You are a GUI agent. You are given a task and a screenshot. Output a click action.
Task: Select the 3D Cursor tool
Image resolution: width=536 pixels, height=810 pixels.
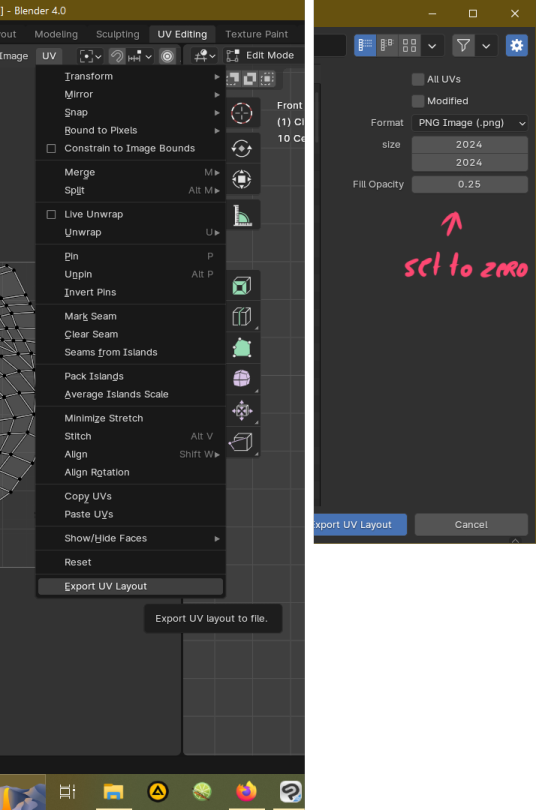pos(242,113)
